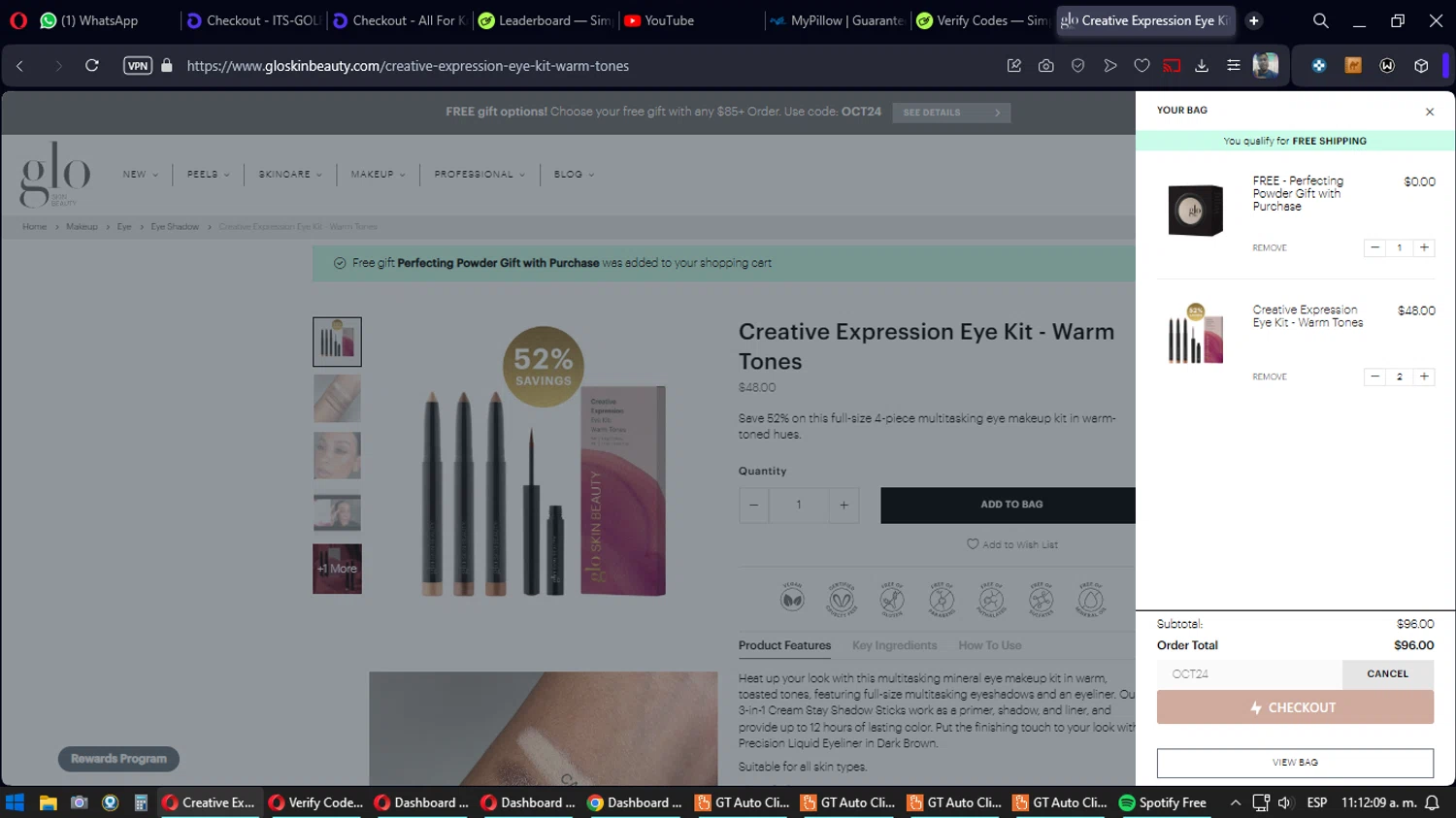Decrease Eye Kit quantity in bag
The height and width of the screenshot is (818, 1456).
click(1374, 377)
